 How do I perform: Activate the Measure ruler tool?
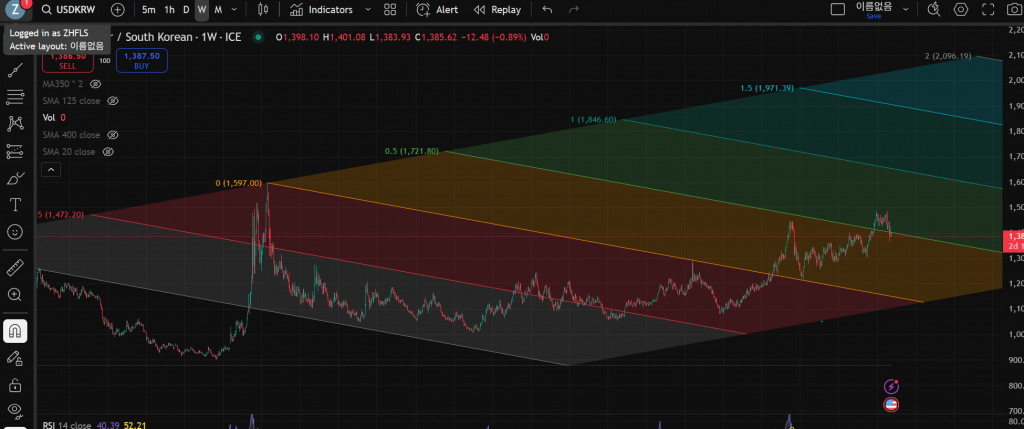point(15,268)
